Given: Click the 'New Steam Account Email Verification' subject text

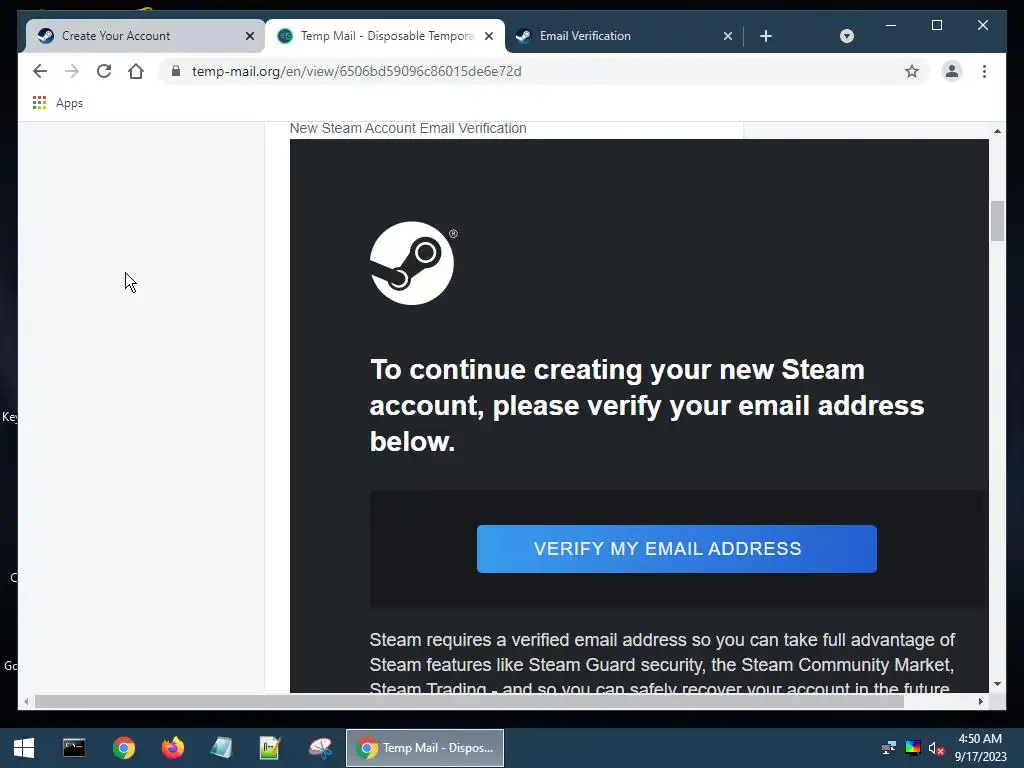Looking at the screenshot, I should coord(408,128).
